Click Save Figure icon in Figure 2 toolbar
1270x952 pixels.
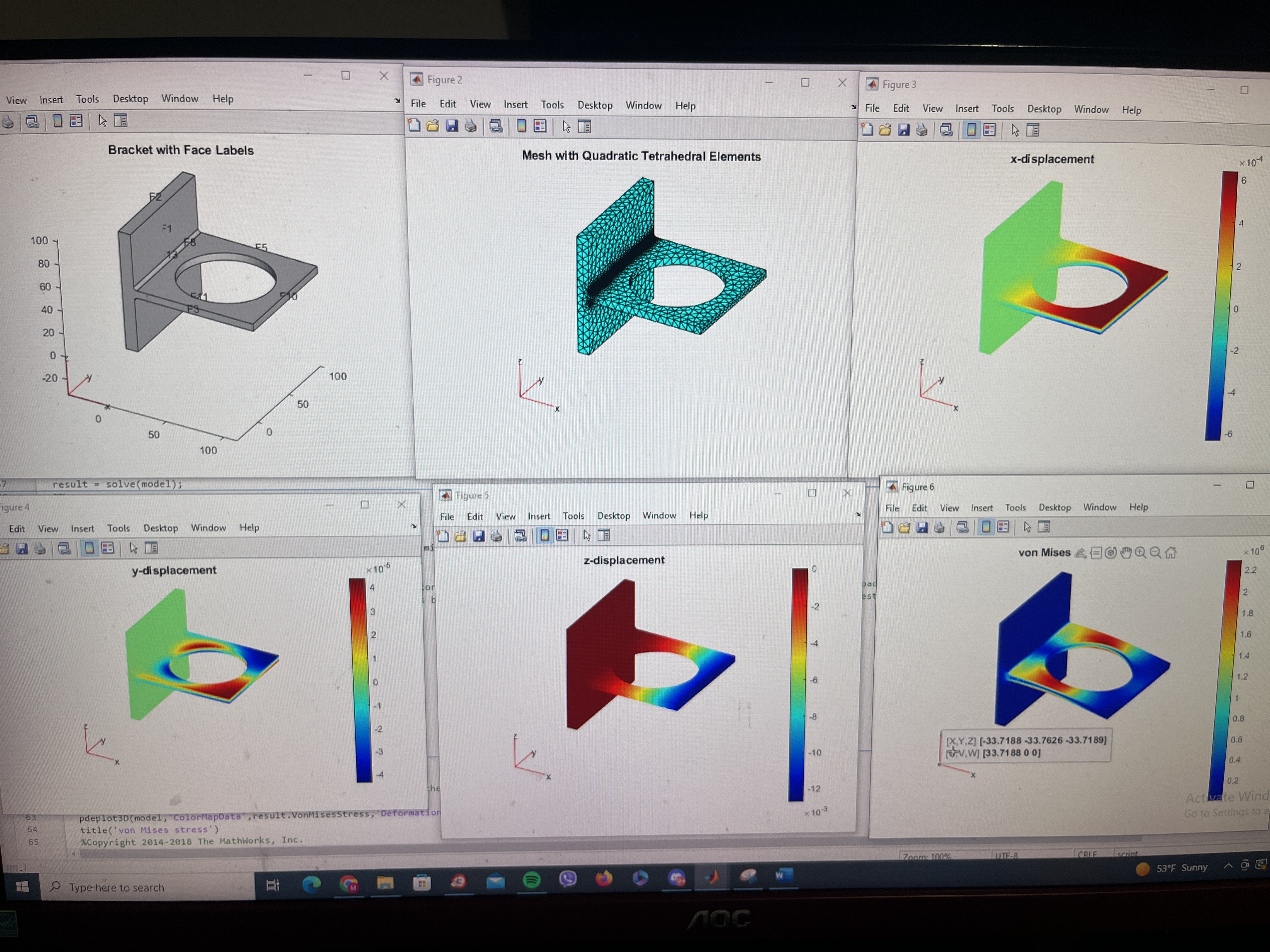[x=452, y=126]
